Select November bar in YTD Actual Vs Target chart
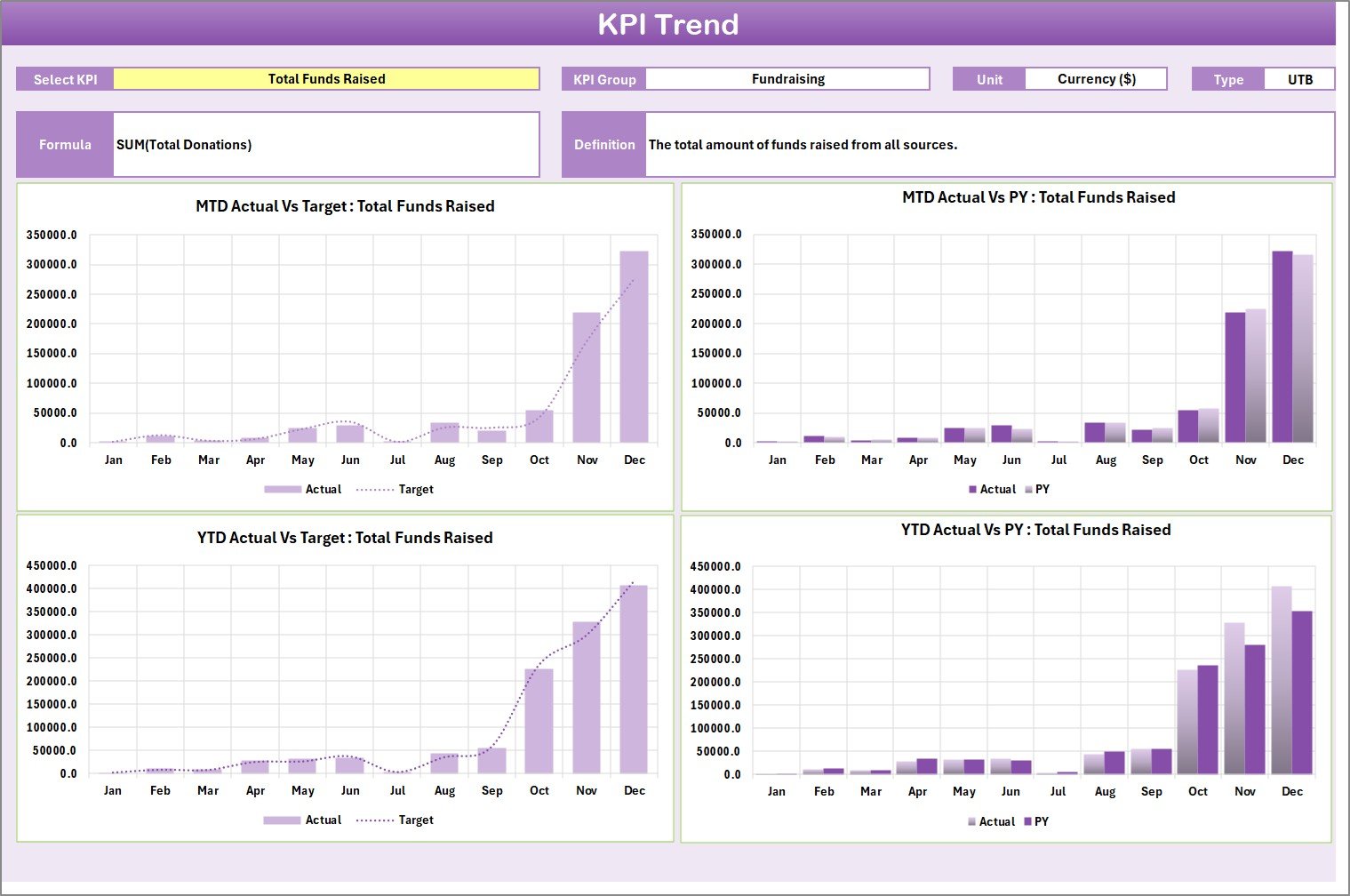 (586, 698)
